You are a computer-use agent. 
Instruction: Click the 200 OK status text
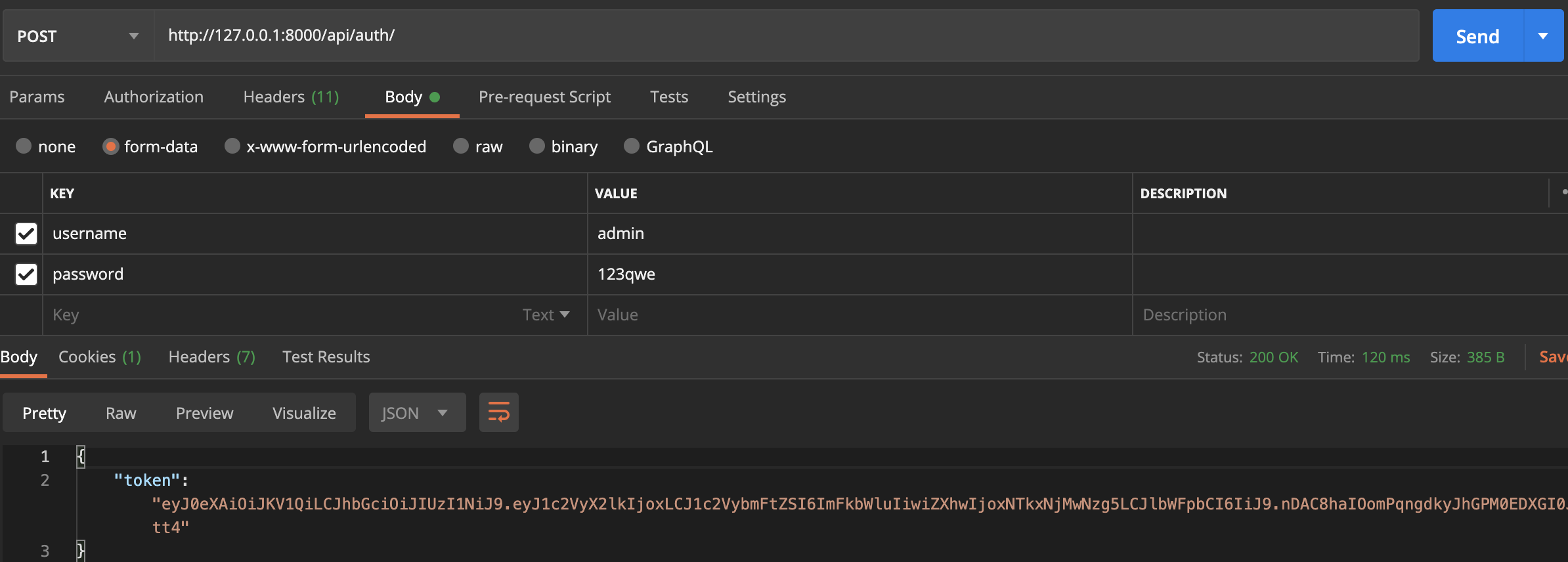(x=1274, y=357)
